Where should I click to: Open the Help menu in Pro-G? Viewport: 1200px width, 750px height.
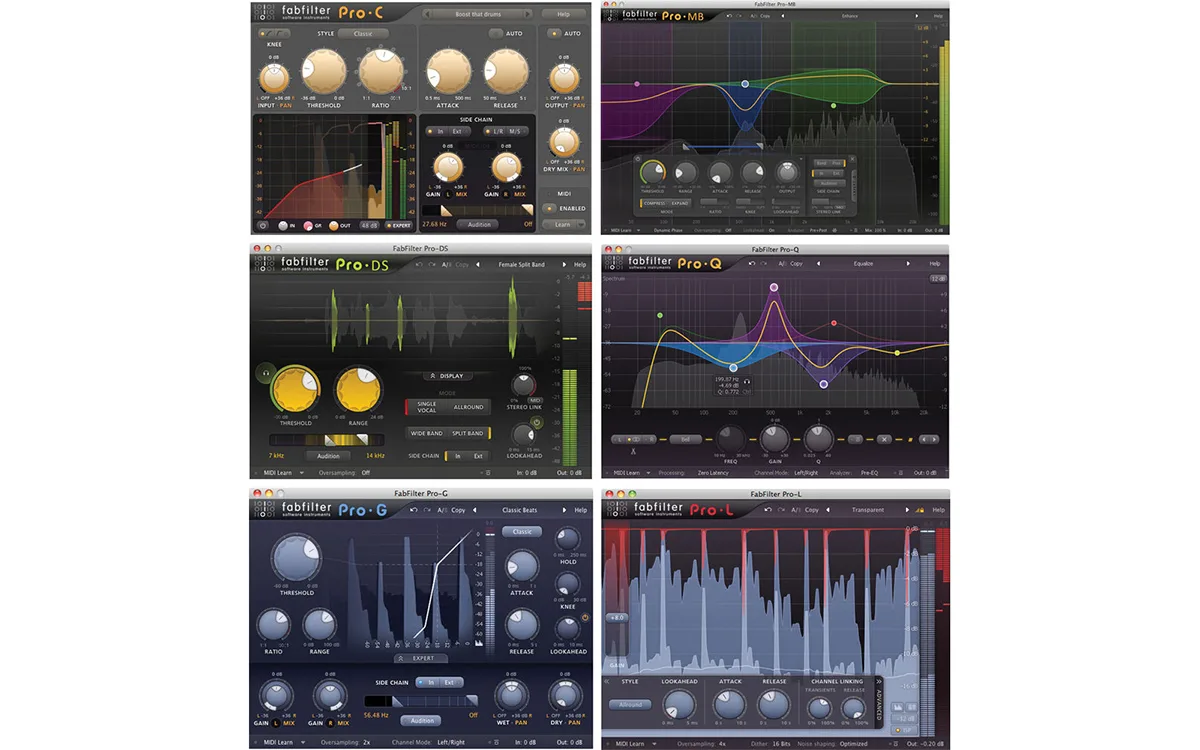[581, 510]
